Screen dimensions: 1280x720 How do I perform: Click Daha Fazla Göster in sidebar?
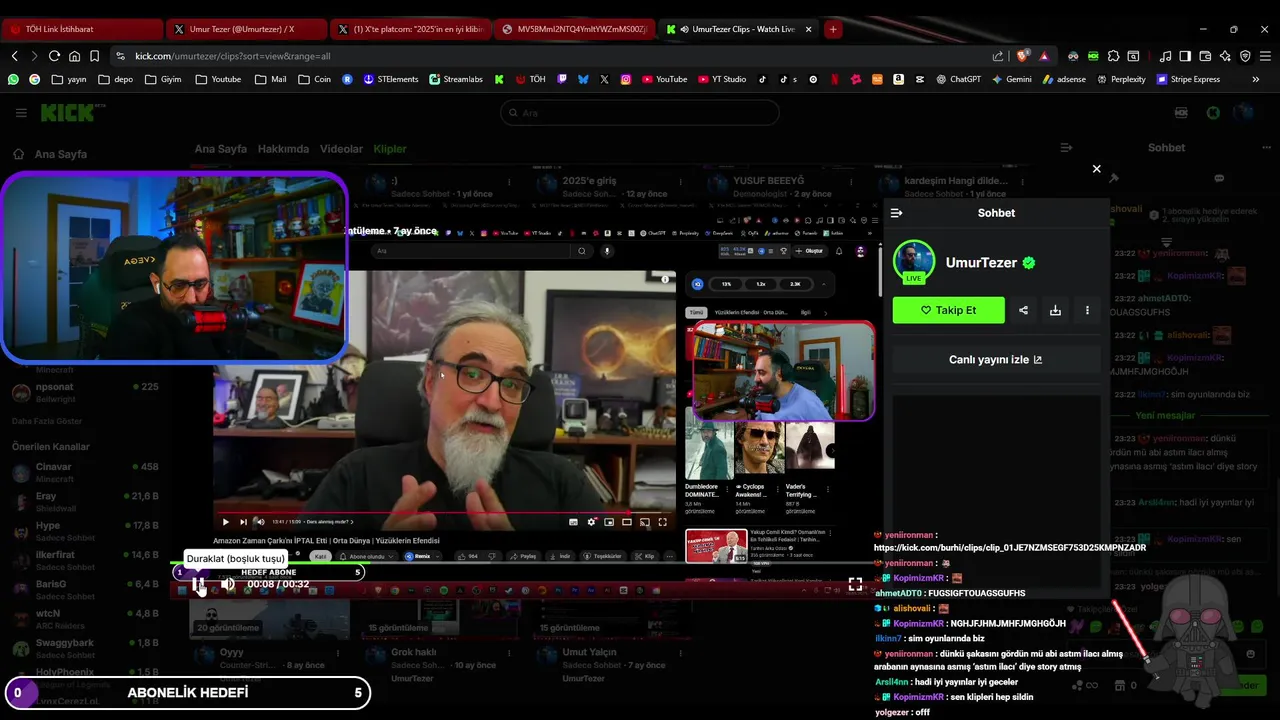[46, 421]
